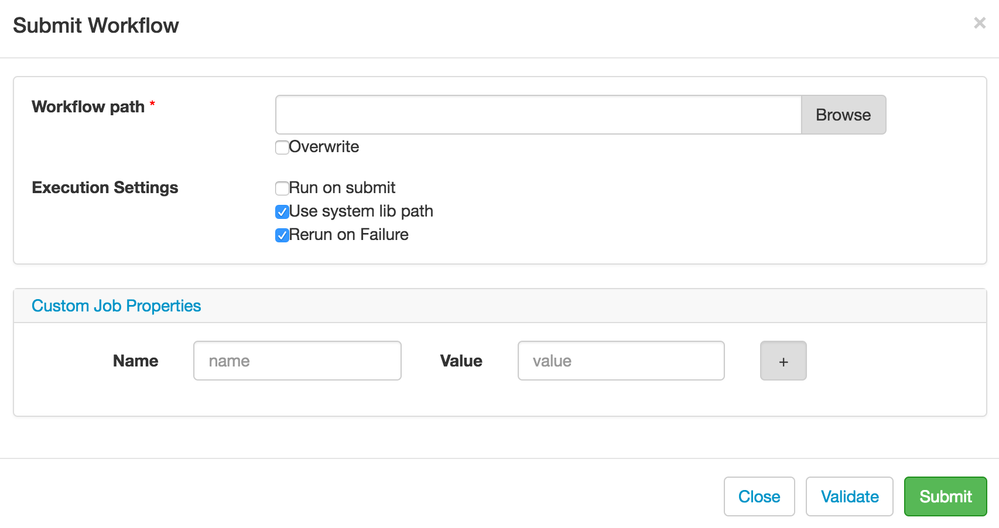
Task: Click the Execution Settings label
Action: click(x=105, y=188)
